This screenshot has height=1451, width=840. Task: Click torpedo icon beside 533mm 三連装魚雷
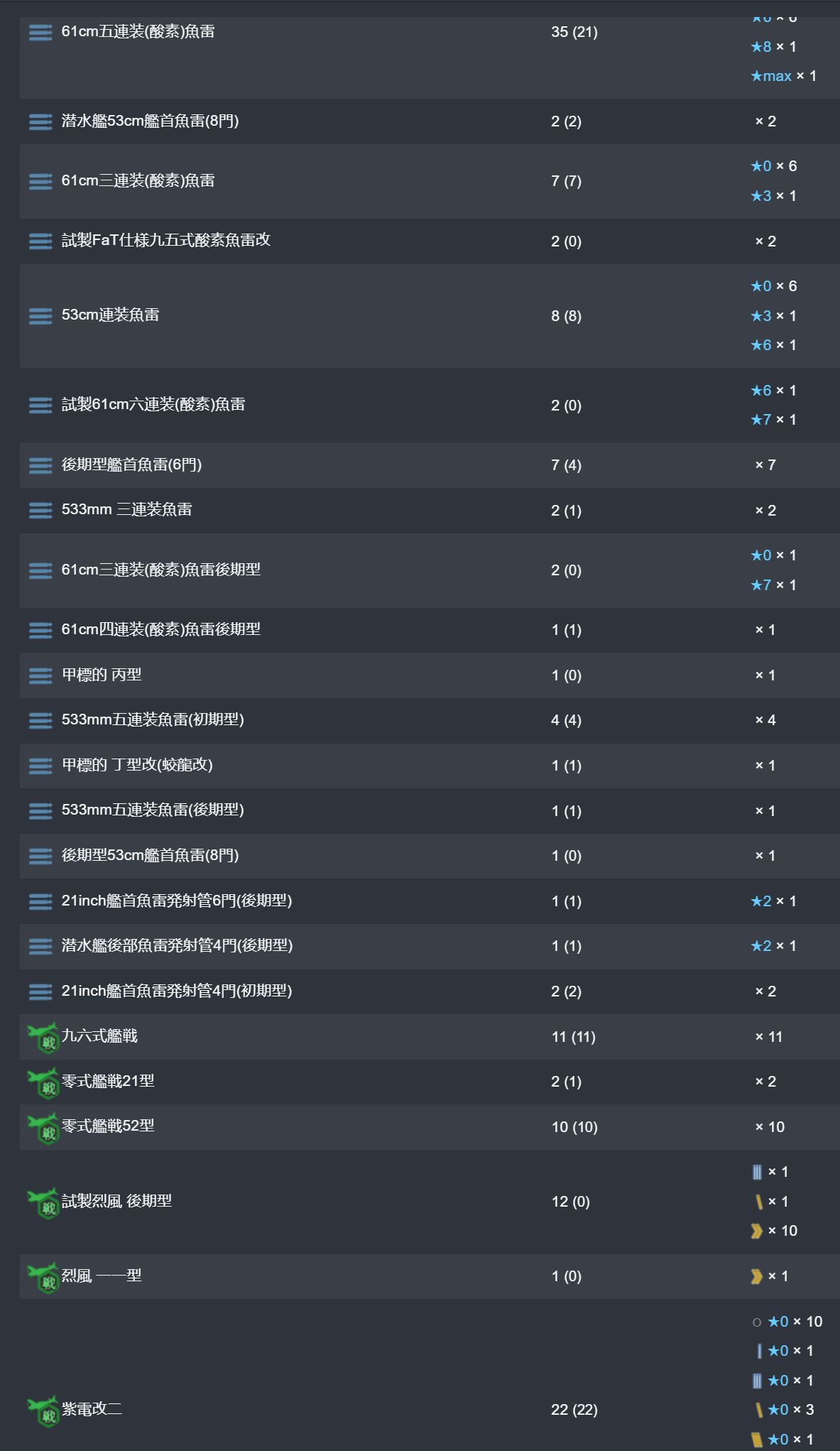40,511
